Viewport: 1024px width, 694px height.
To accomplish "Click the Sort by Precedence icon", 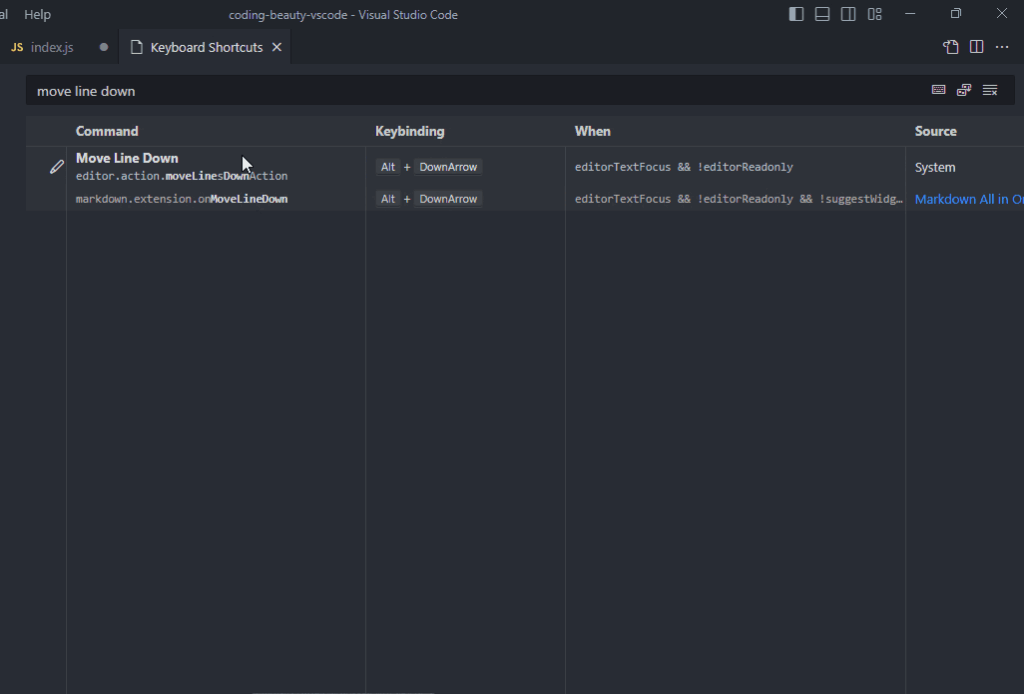I will [x=964, y=90].
